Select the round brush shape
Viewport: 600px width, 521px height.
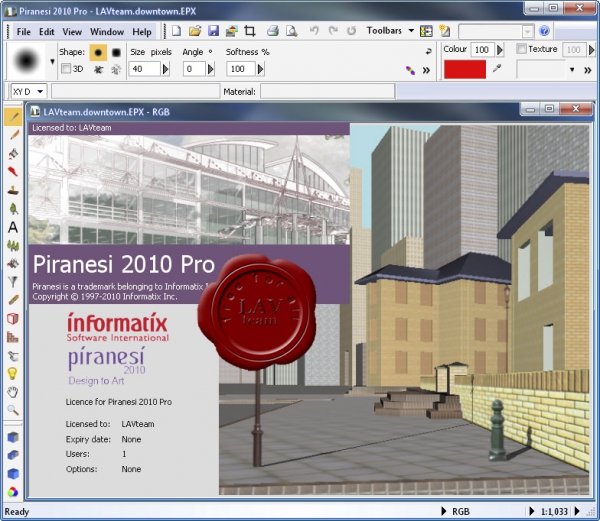tap(98, 52)
